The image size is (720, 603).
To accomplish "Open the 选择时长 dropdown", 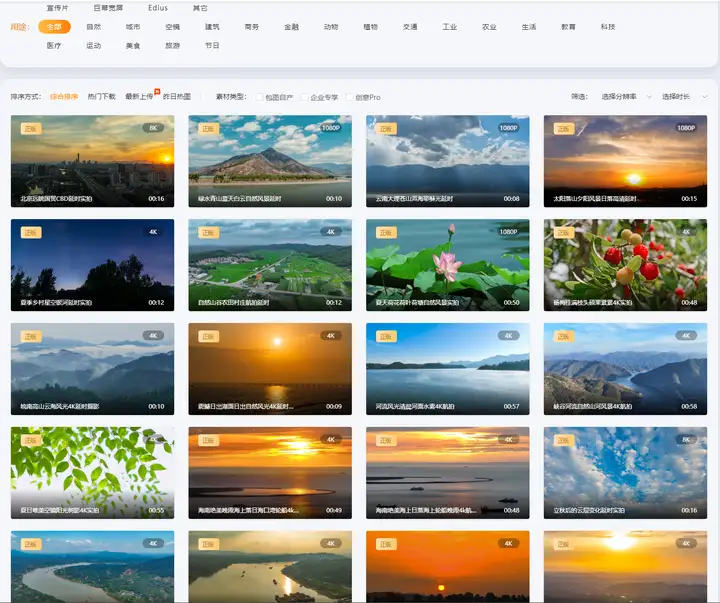I will coord(684,97).
